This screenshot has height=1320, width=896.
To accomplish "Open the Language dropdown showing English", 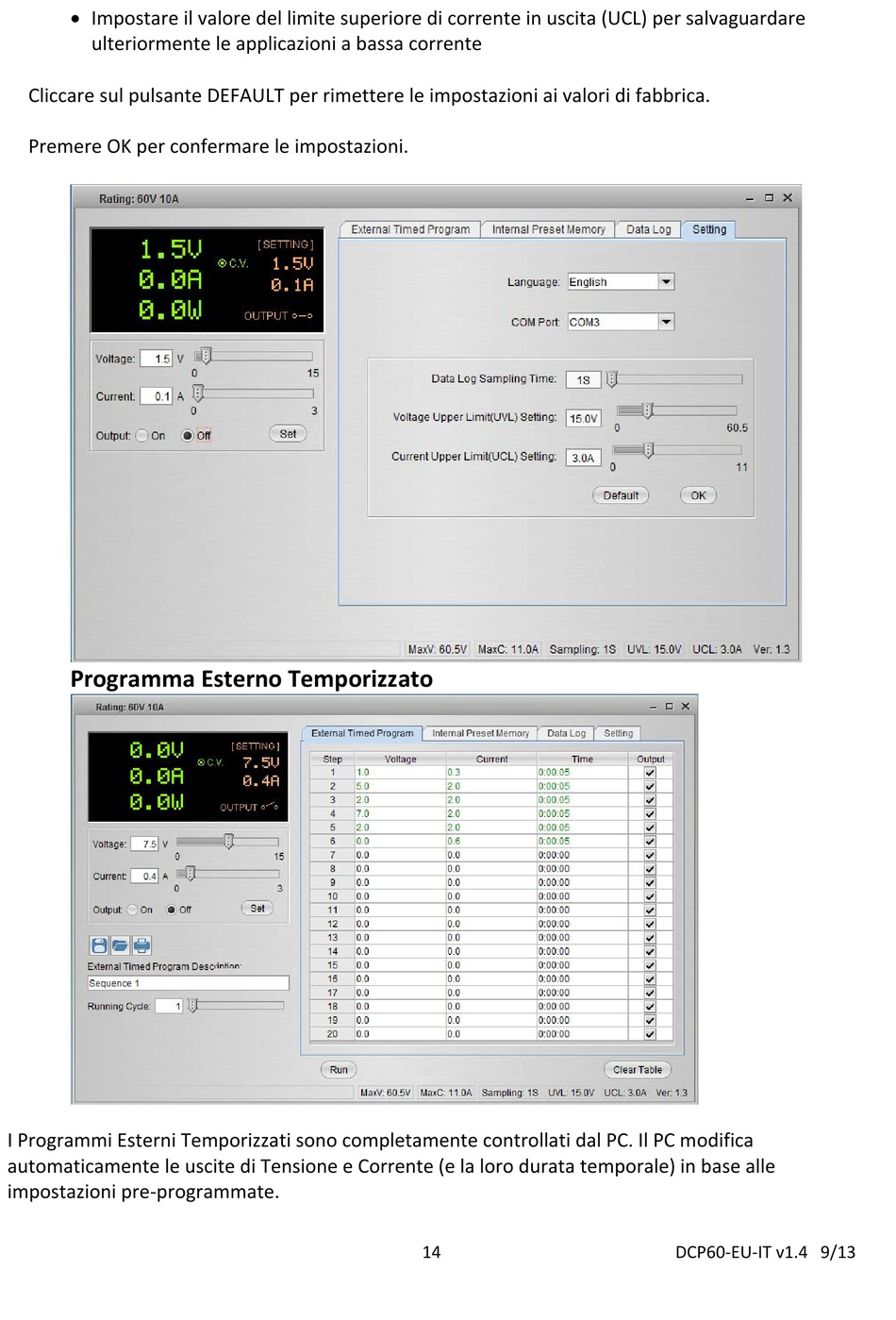I will click(x=667, y=281).
